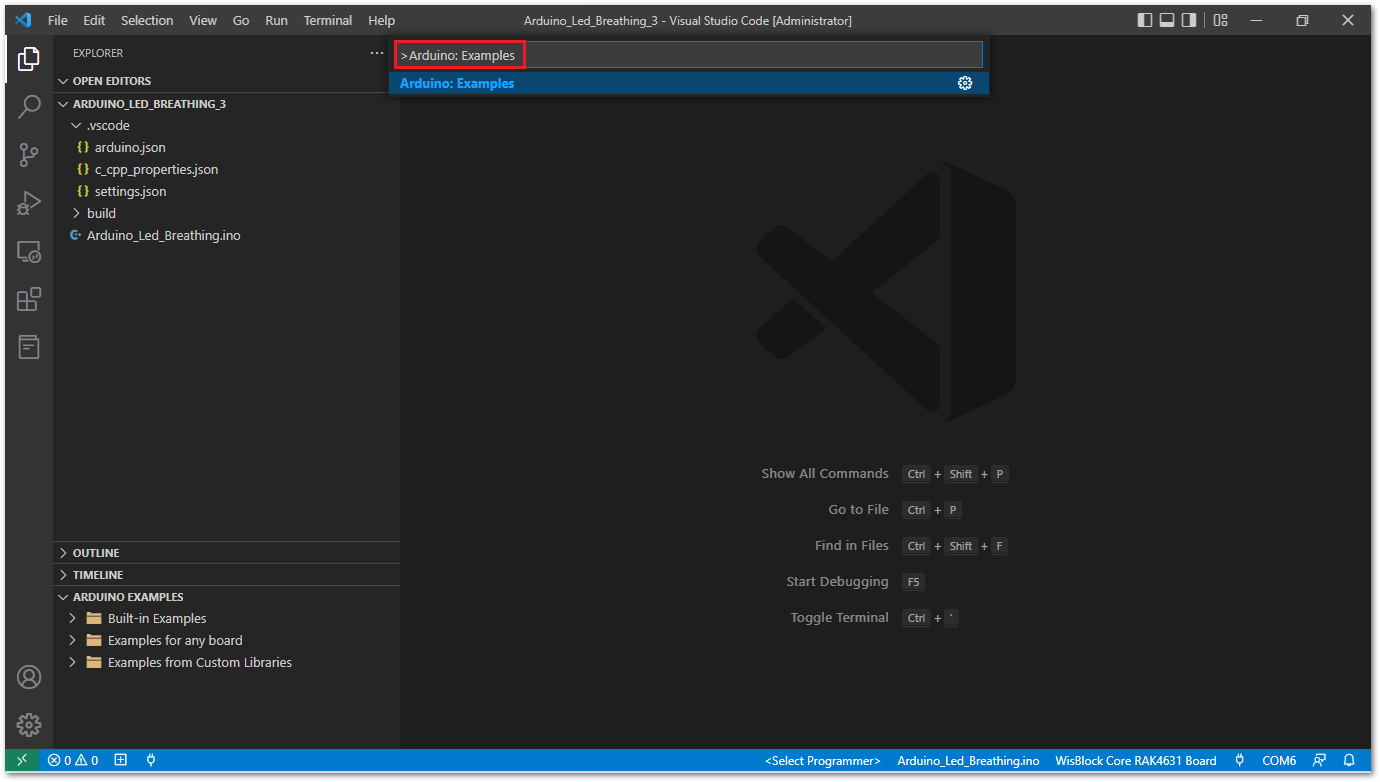Expand Built-in Examples folder
This screenshot has height=782, width=1380.
pos(226,619)
